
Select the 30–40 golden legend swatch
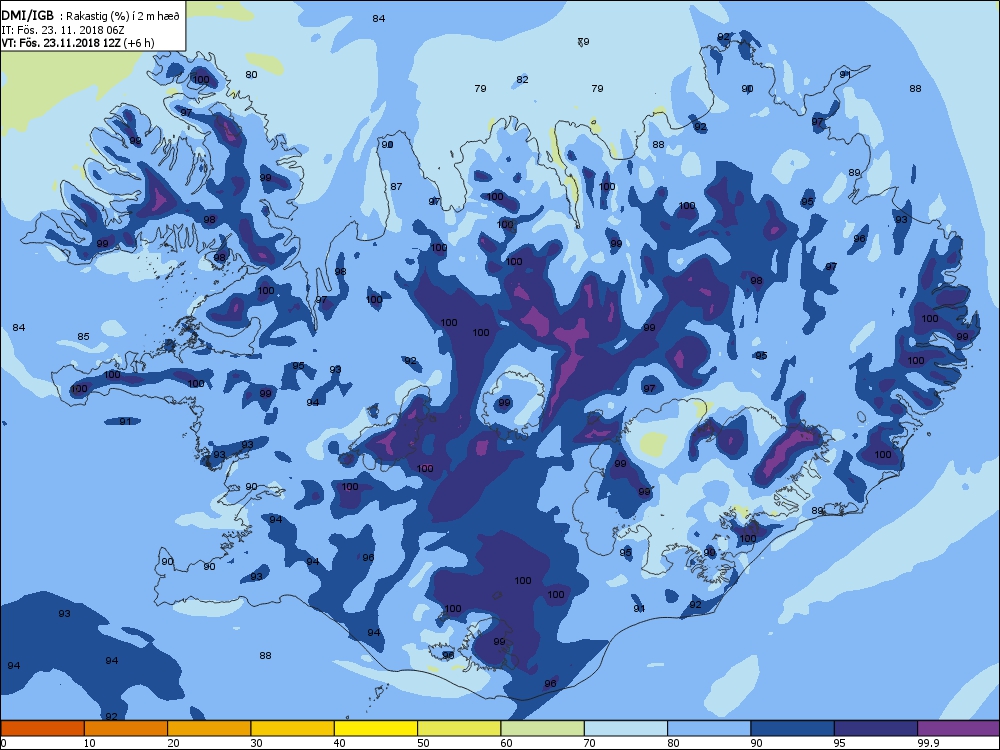[x=293, y=728]
